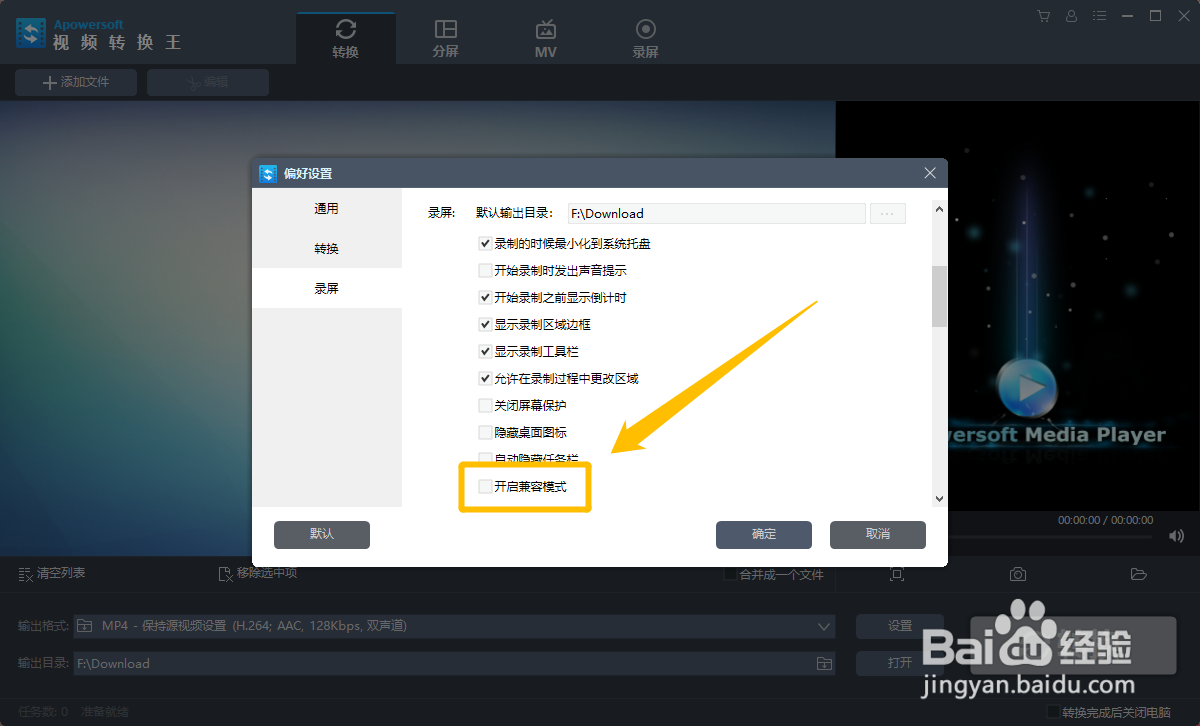
Task: Select 通用 in preferences sidebar
Action: 327,208
